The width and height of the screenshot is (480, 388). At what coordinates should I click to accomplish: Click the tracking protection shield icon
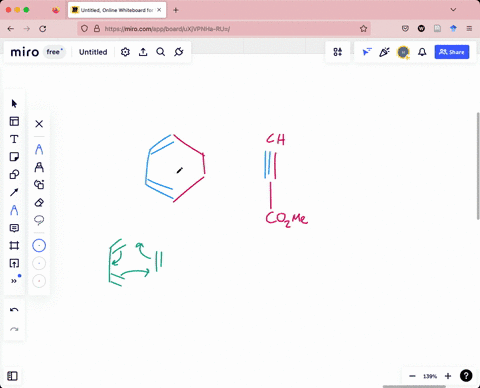tap(84, 29)
